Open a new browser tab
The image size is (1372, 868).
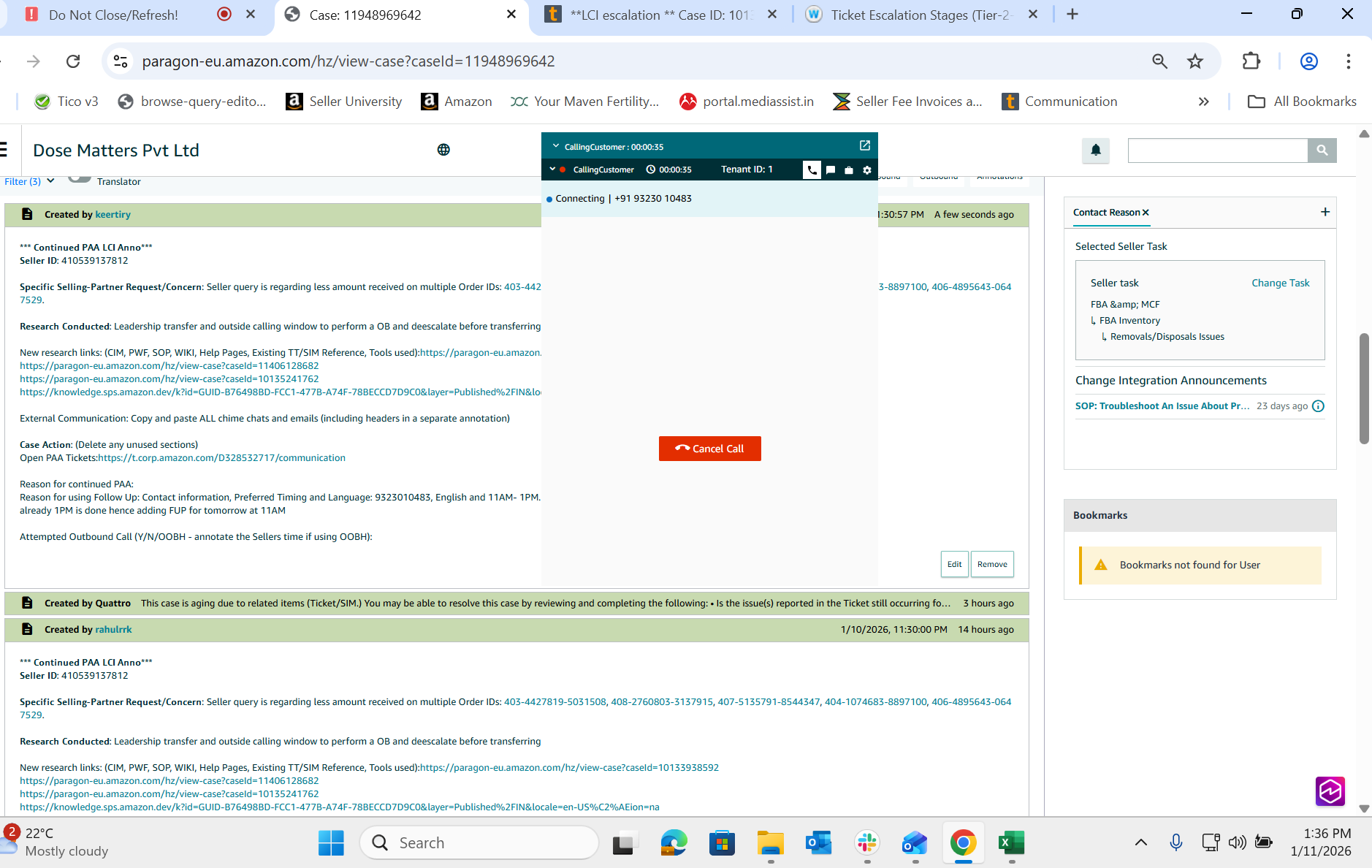[x=1072, y=14]
